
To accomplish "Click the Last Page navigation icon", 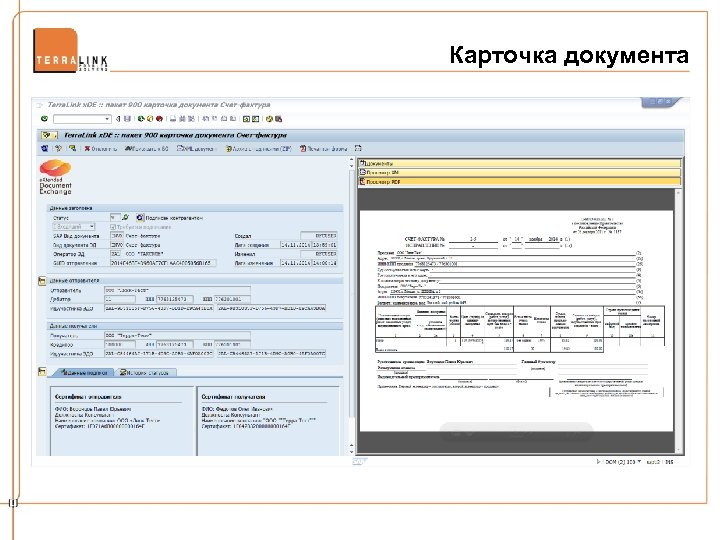I will pyautogui.click(x=233, y=119).
